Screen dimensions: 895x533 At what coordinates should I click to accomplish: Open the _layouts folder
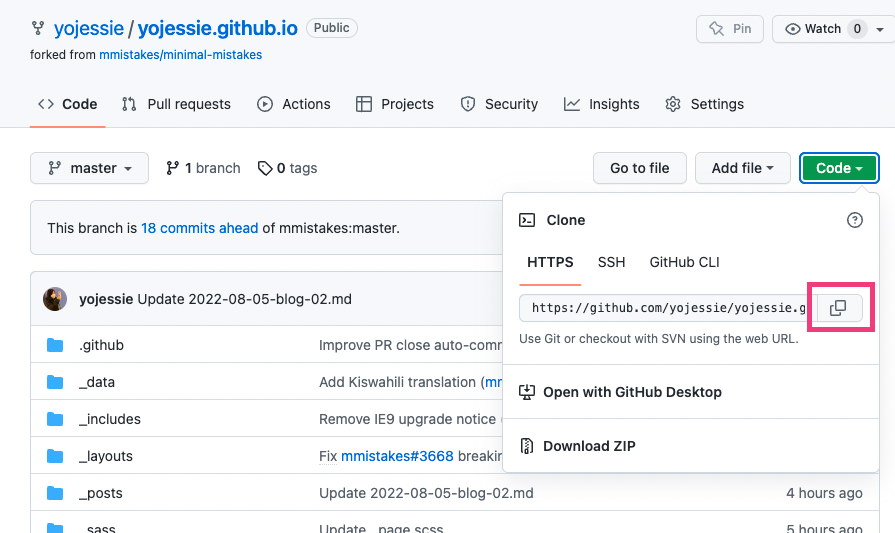point(106,456)
